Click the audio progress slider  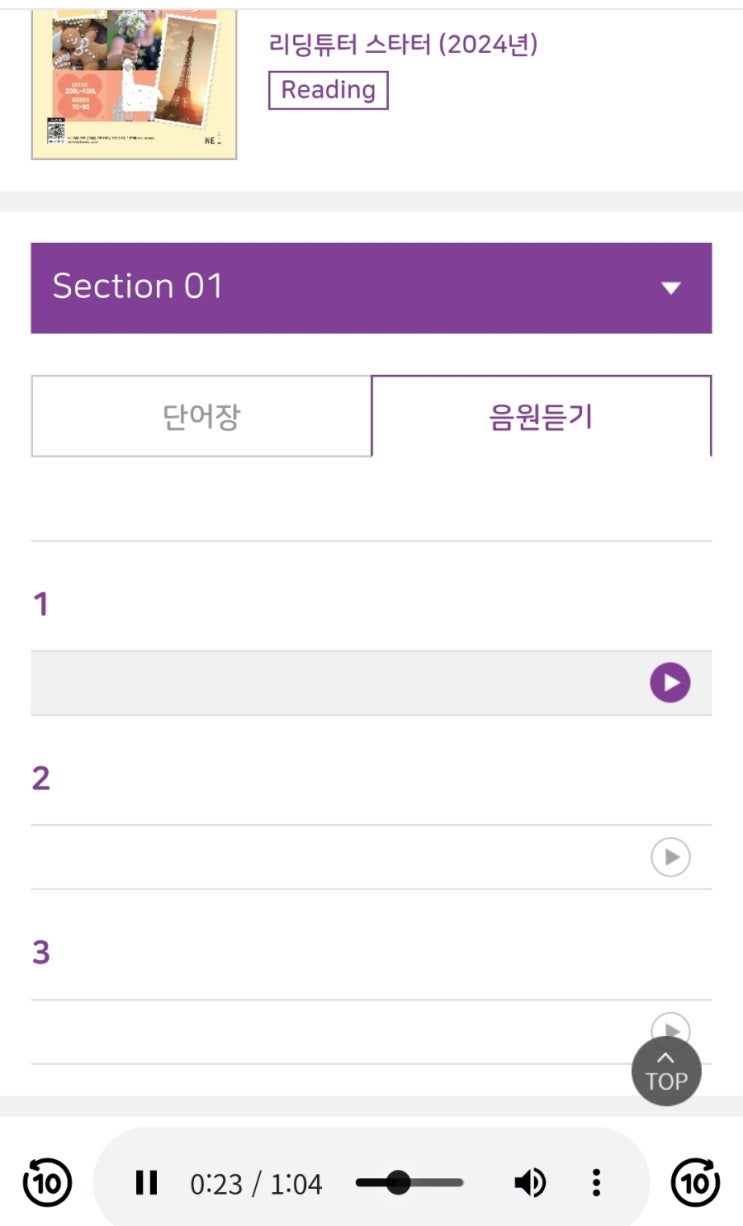[410, 1184]
